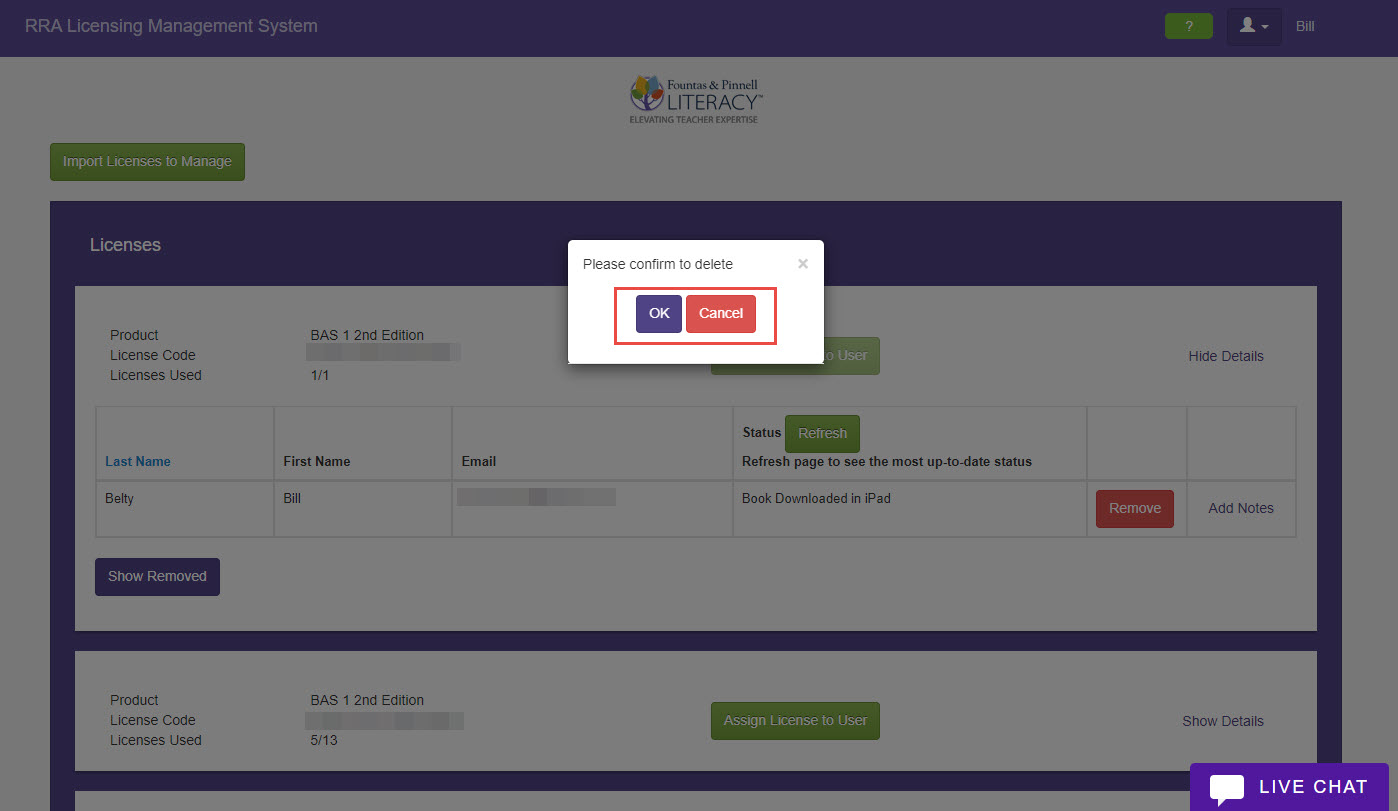Cancel the delete confirmation

[x=721, y=313]
